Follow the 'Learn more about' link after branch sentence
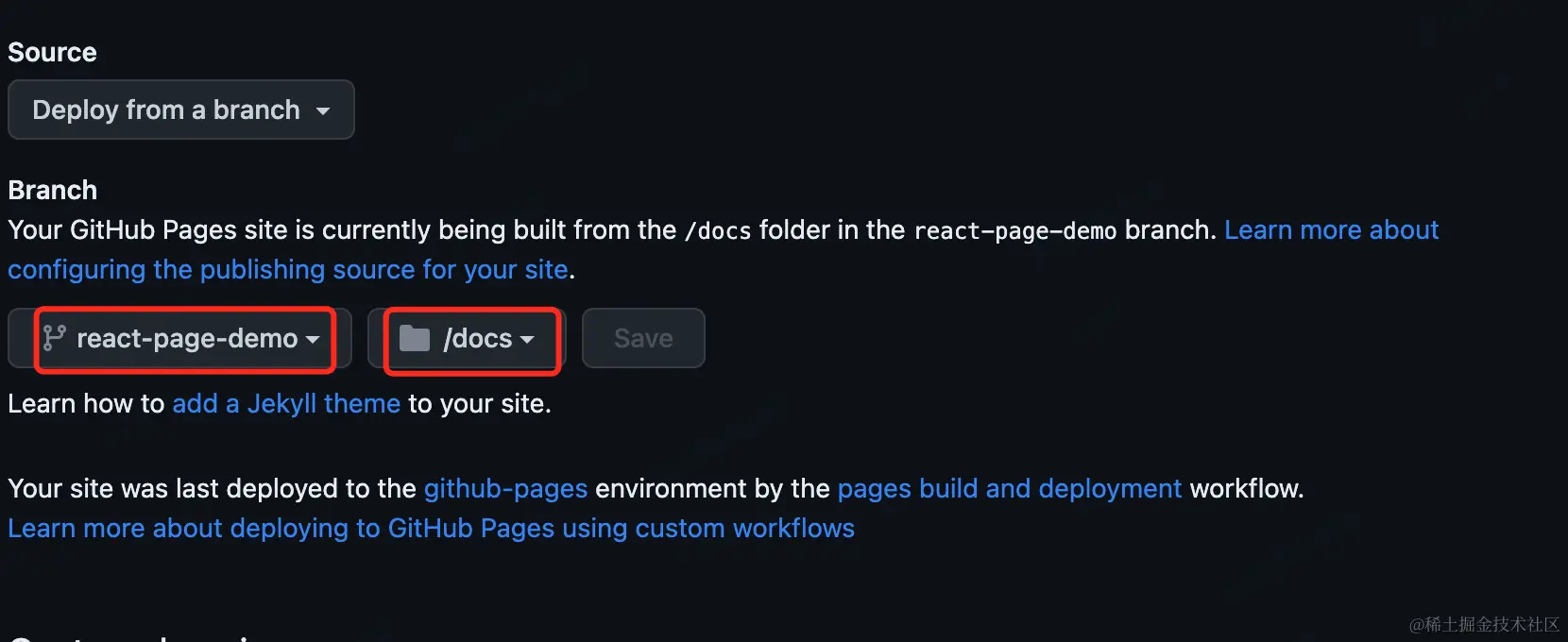1568x642 pixels. [x=1331, y=229]
